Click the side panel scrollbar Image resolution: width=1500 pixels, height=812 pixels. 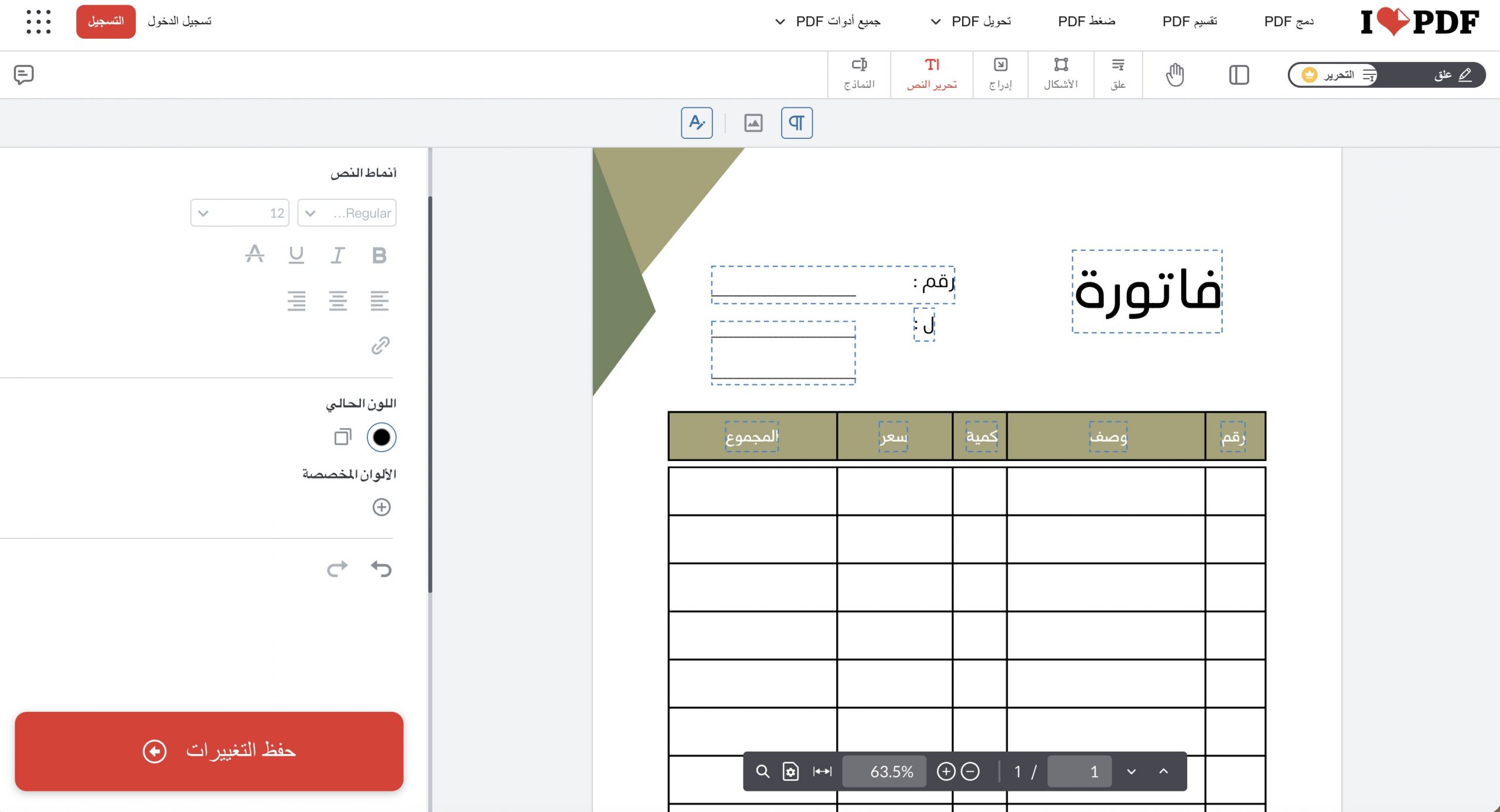[430, 394]
